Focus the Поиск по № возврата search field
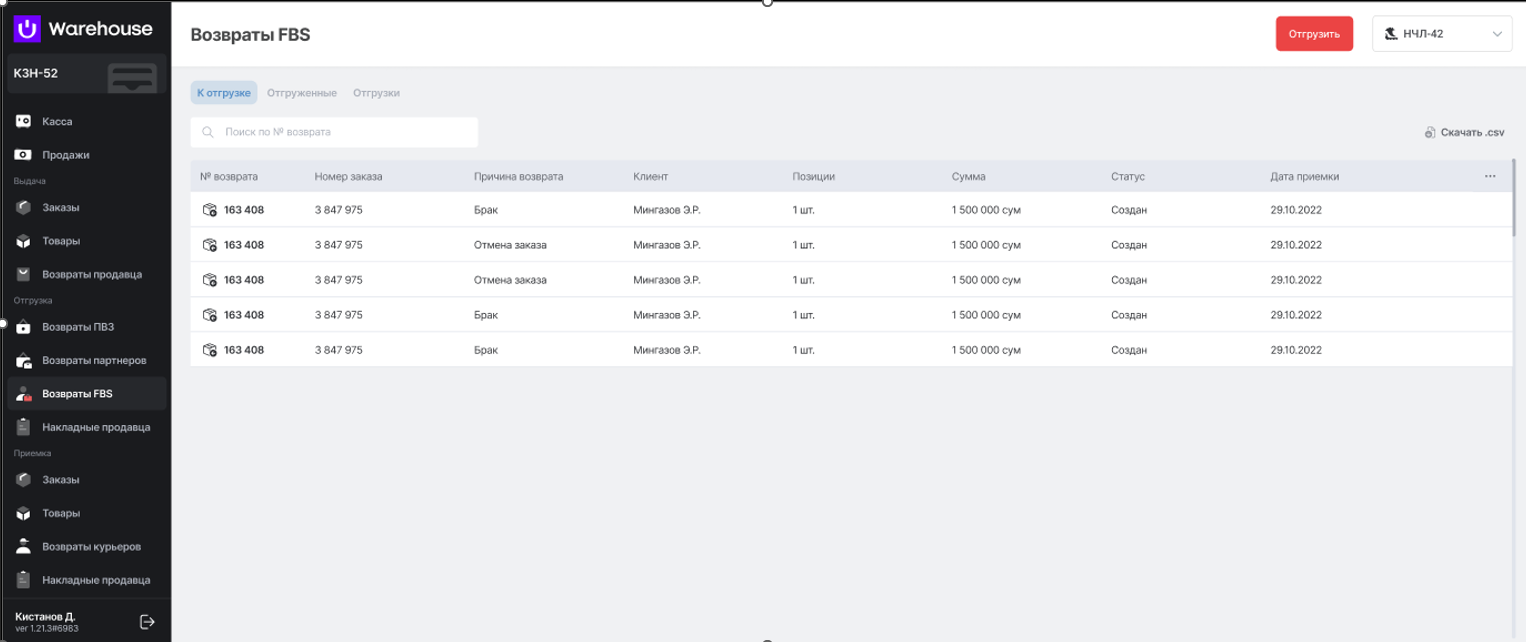Viewport: 1526px width, 642px height. coord(334,132)
